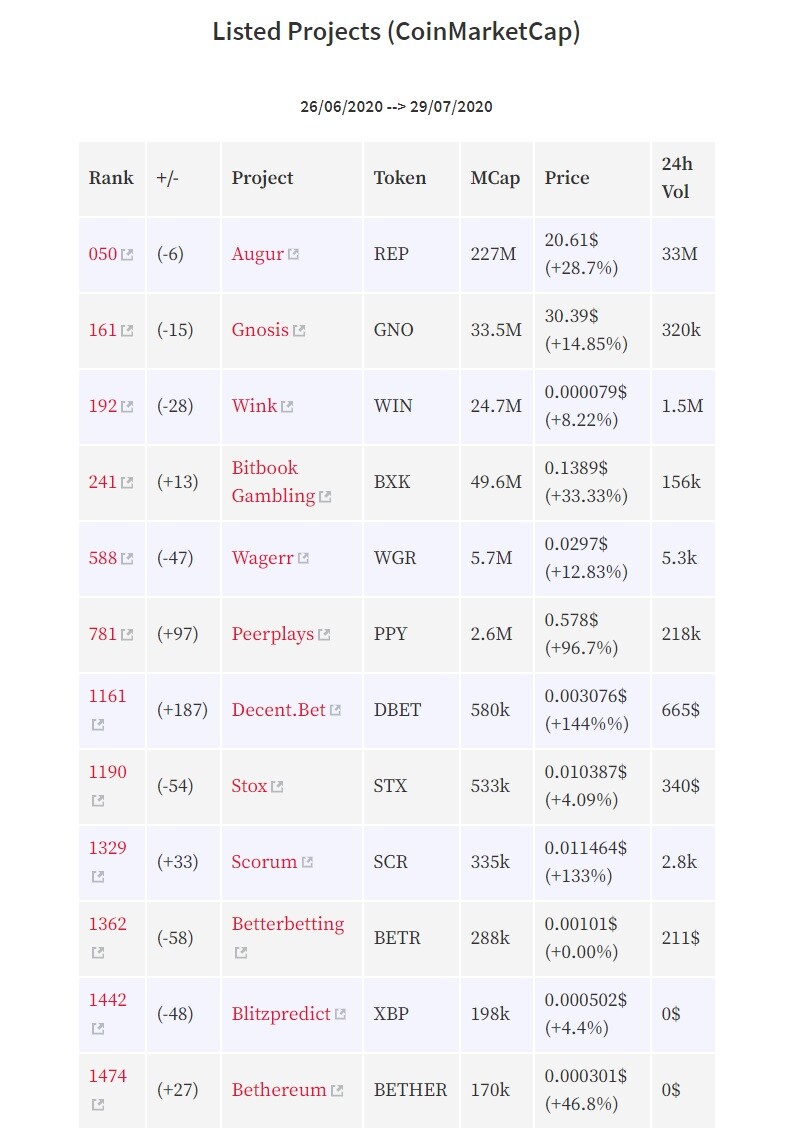Viewport: 795px width, 1146px height.
Task: Click external link icon next to Scorum
Action: pyautogui.click(x=307, y=862)
